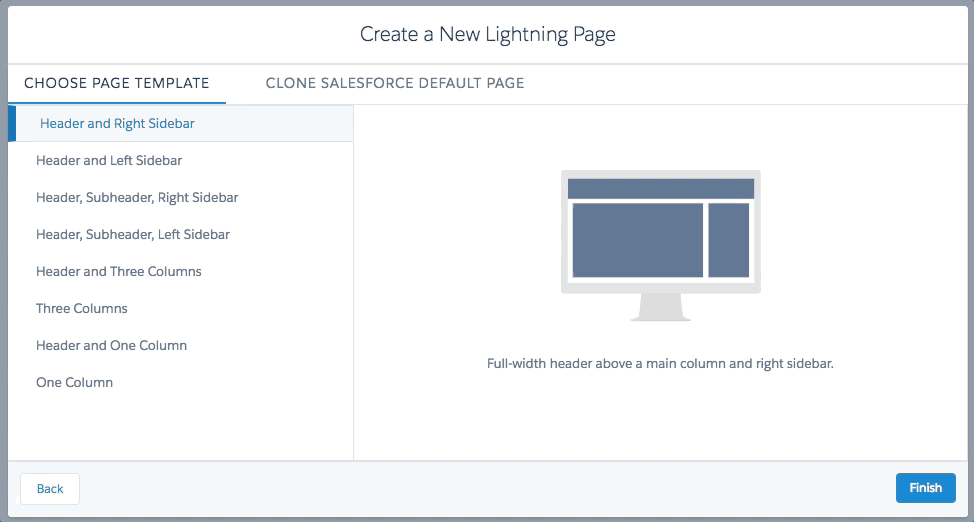The height and width of the screenshot is (522, 974).
Task: Select the Header and Right Sidebar template
Action: (117, 124)
